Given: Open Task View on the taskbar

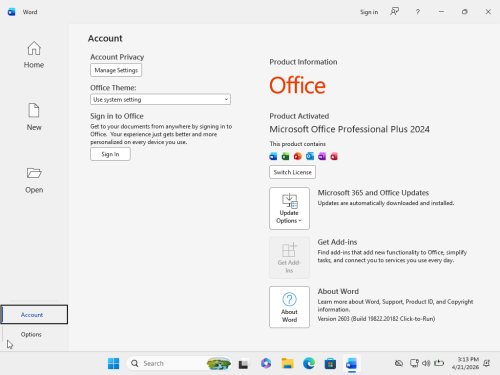Looking at the screenshot, I should tap(243, 363).
